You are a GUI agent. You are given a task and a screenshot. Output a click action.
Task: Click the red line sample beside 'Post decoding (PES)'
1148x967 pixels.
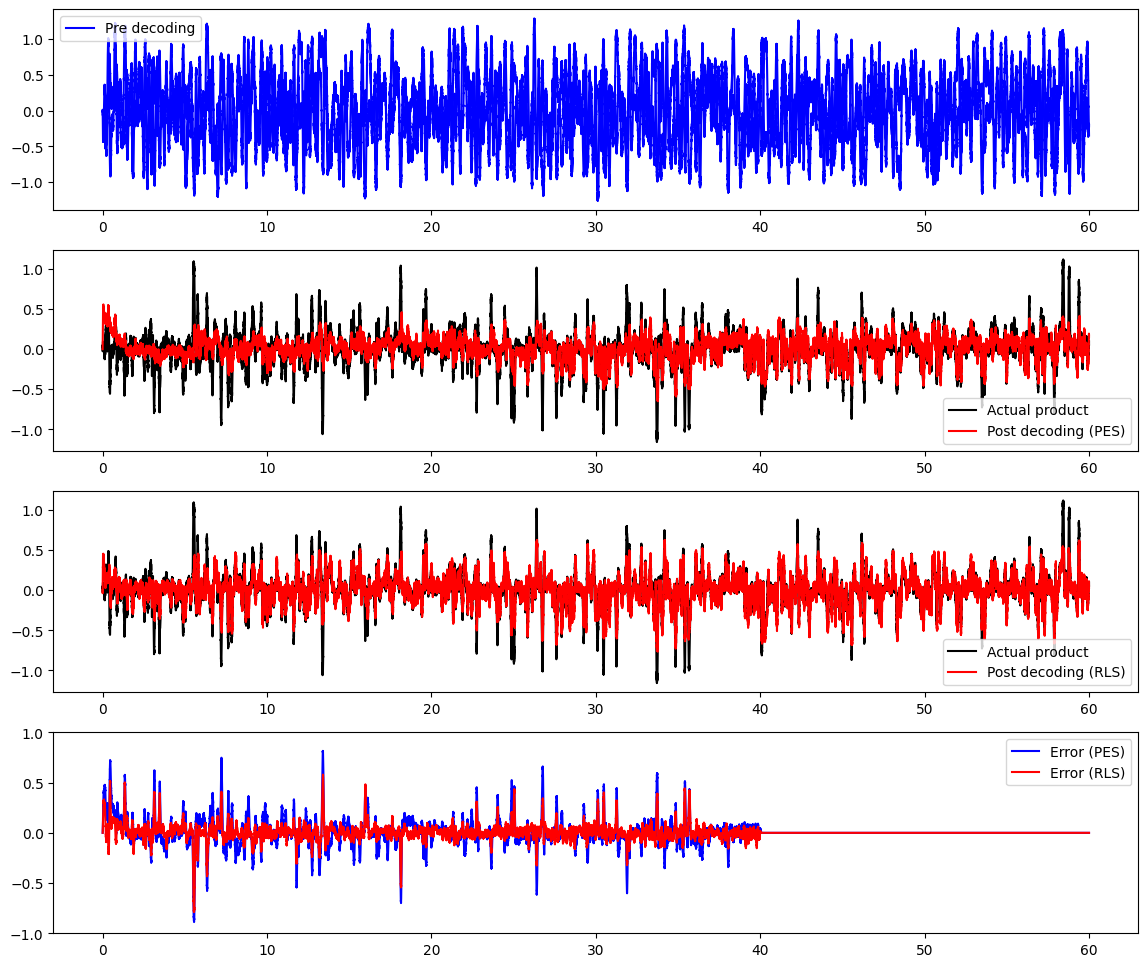pyautogui.click(x=963, y=431)
